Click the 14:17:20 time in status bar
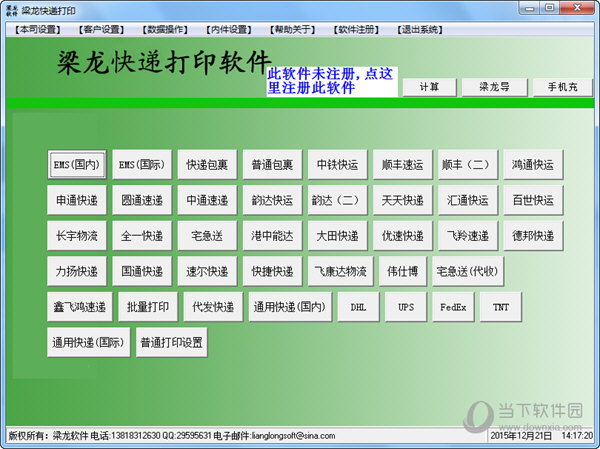600x449 pixels. [577, 436]
